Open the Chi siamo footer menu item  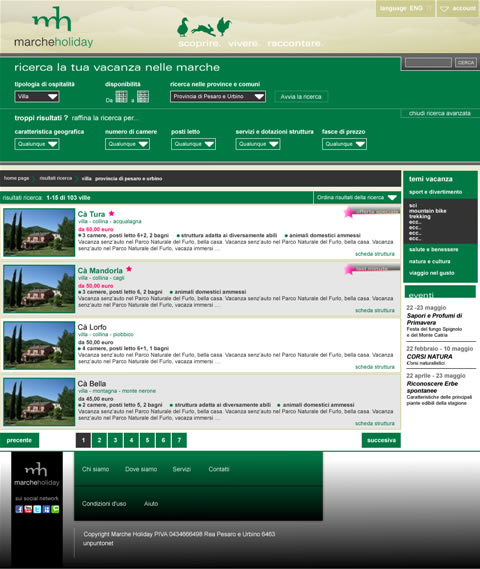click(95, 469)
